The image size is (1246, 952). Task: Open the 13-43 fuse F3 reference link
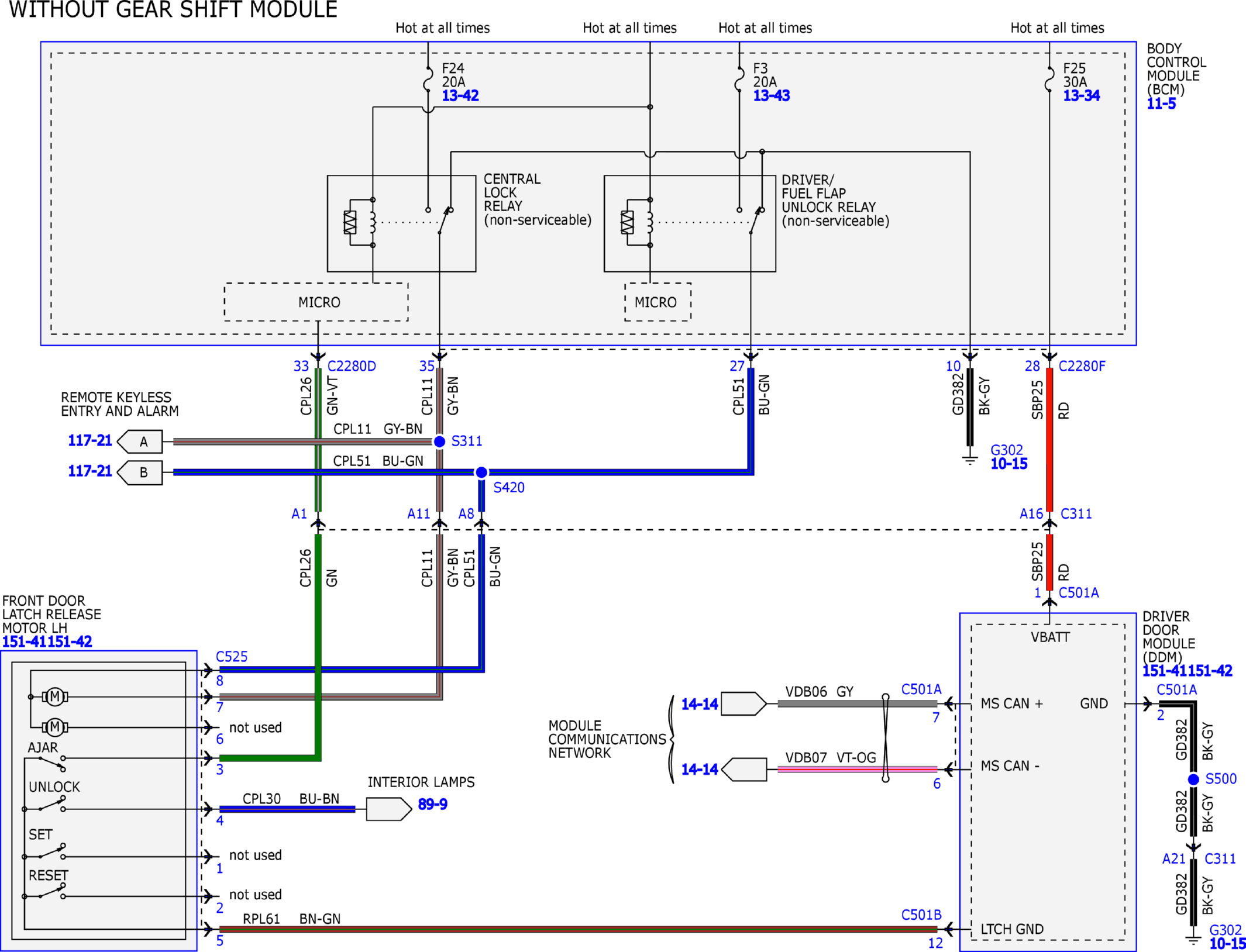point(771,96)
